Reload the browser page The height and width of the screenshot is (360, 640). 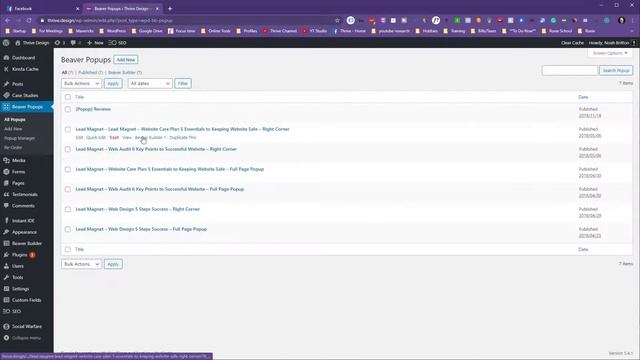(x=29, y=20)
